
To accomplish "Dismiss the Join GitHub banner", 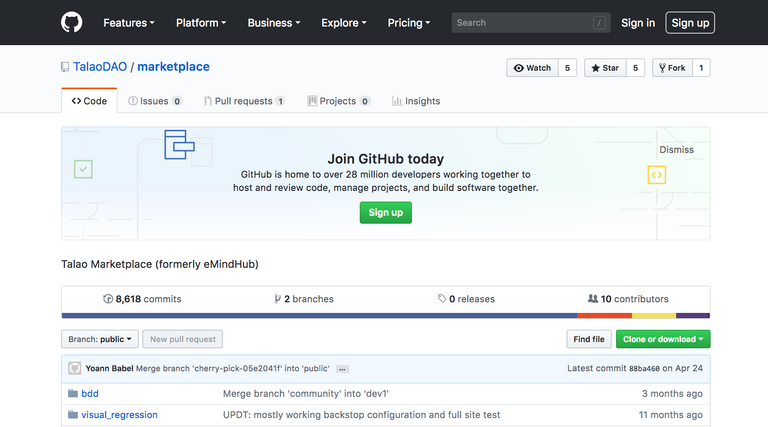I will 676,150.
